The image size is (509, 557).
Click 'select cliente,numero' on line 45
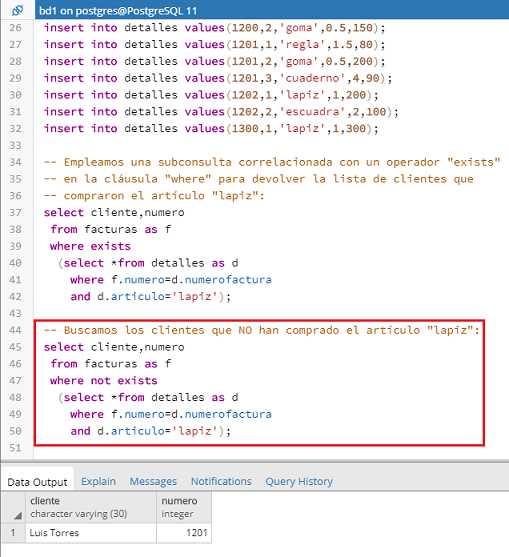pos(114,347)
